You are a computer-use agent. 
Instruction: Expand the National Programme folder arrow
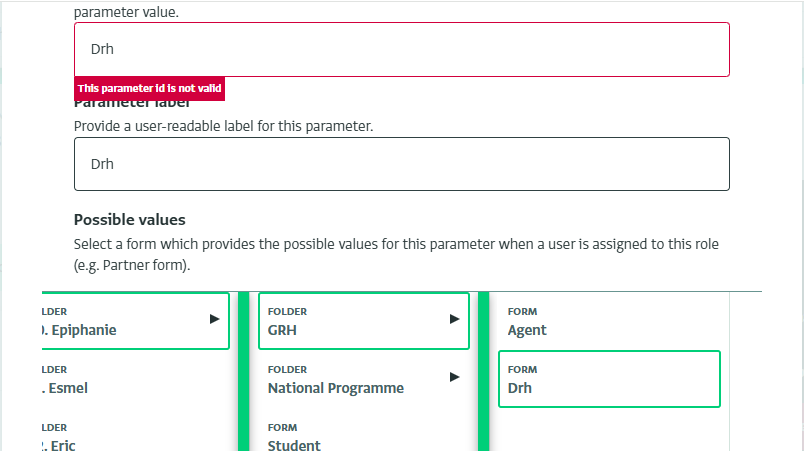[454, 377]
